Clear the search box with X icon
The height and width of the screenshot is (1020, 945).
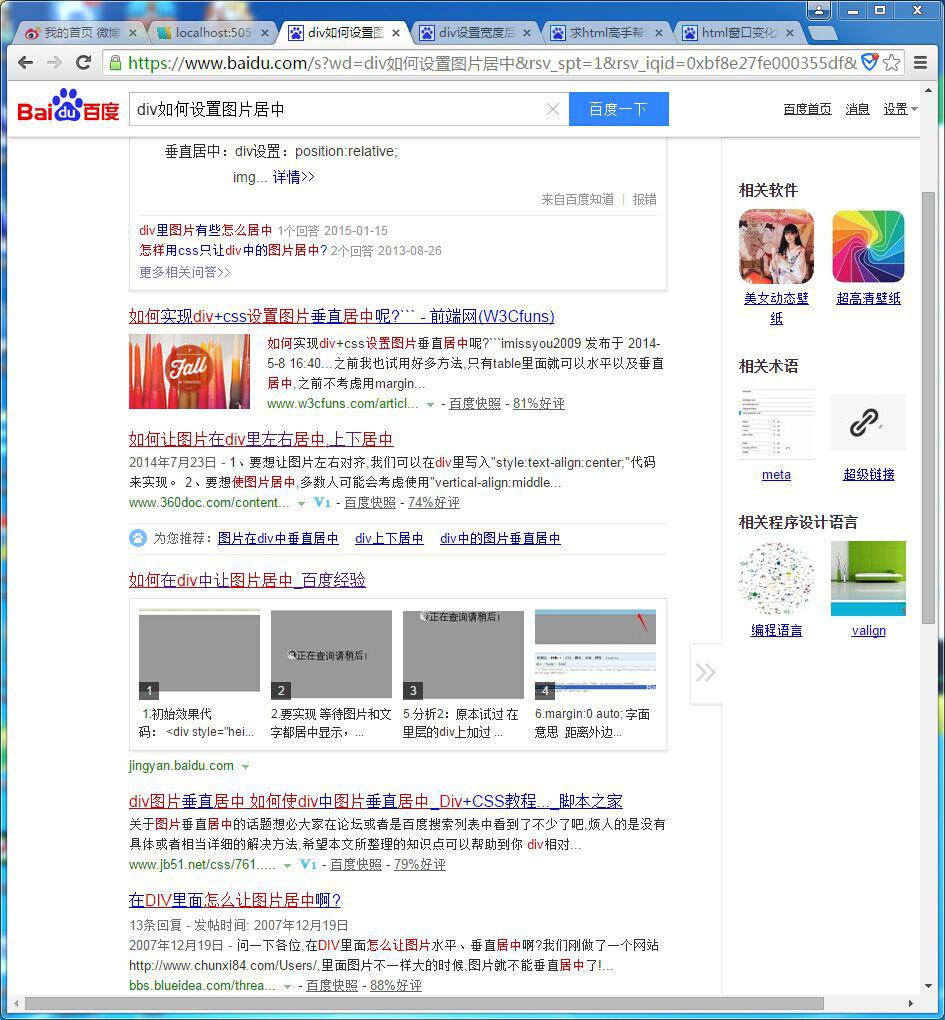553,109
